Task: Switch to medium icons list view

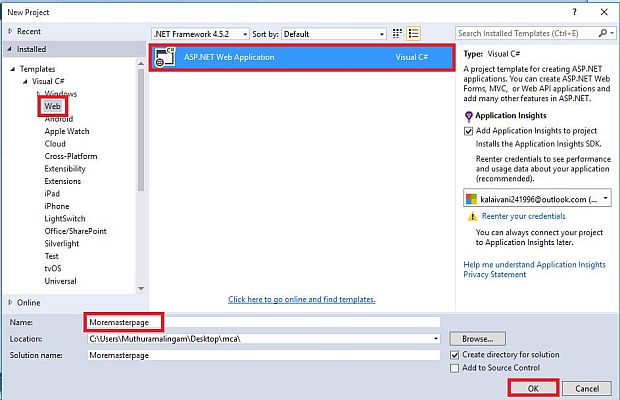Action: pyautogui.click(x=414, y=34)
